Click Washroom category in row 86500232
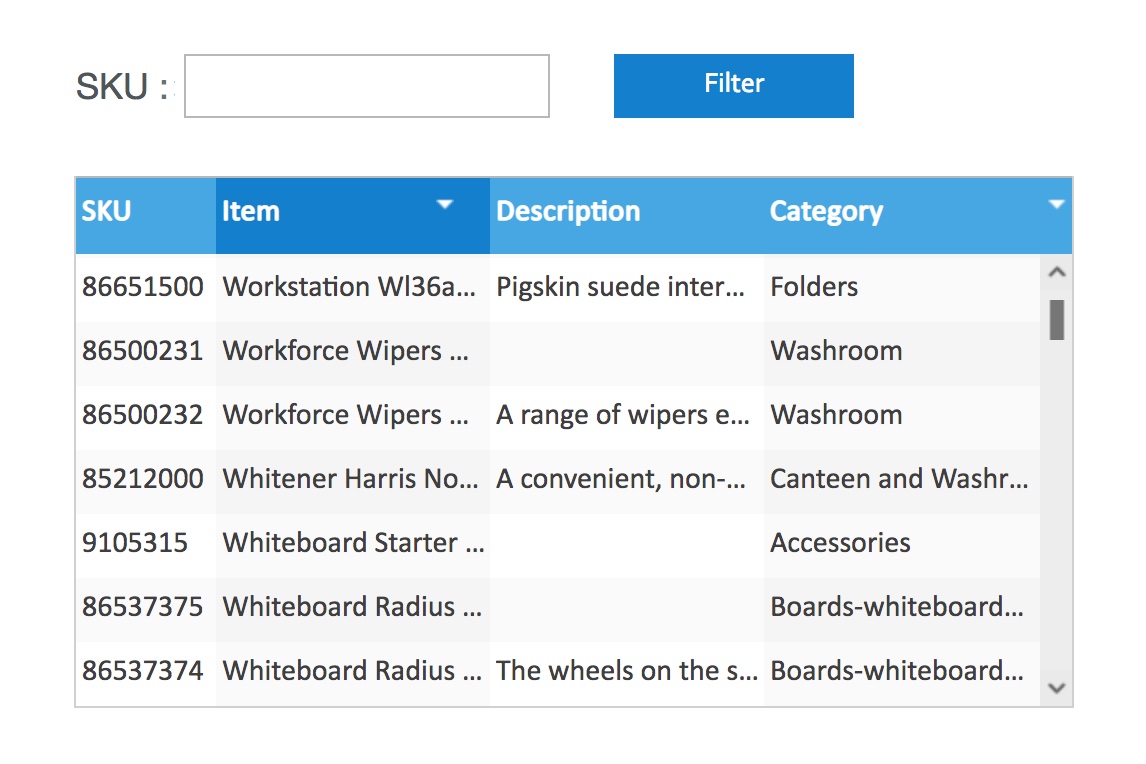 (902, 415)
